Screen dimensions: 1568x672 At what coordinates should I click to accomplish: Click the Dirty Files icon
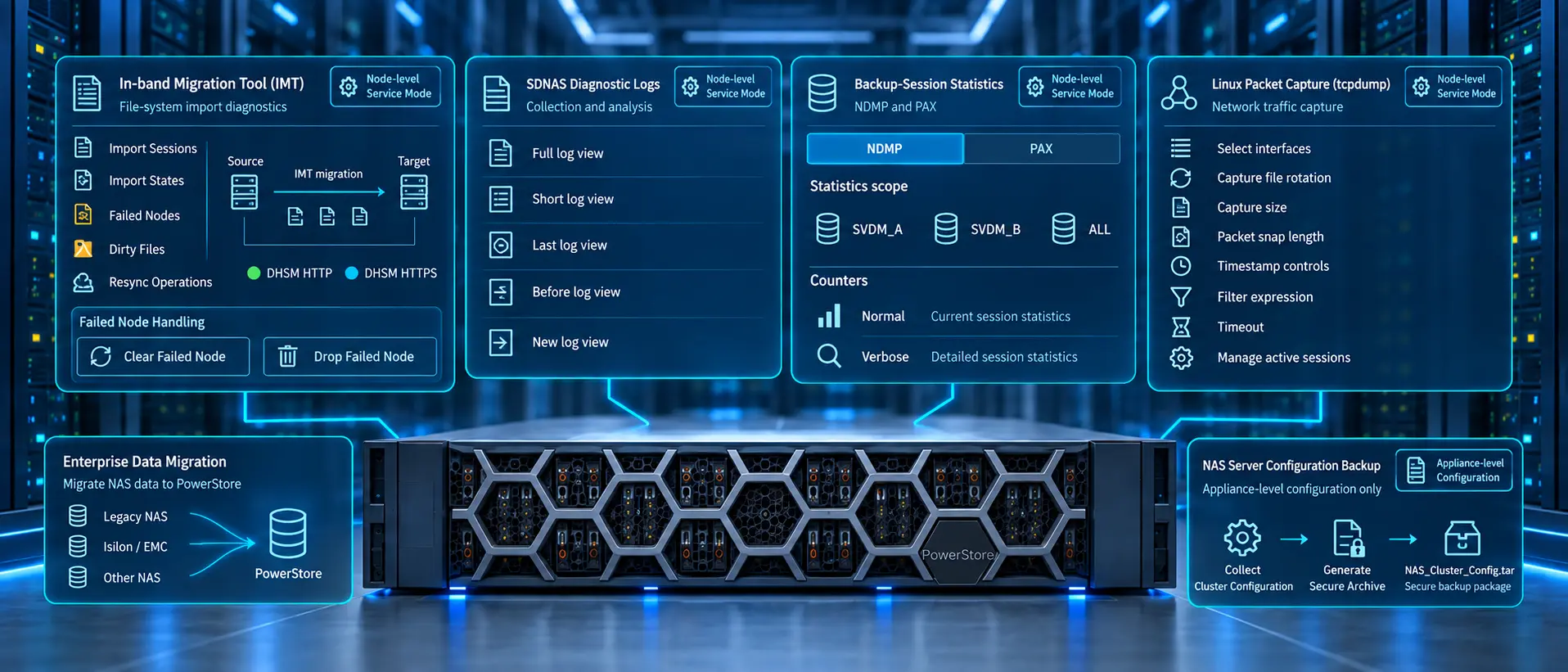(x=83, y=249)
